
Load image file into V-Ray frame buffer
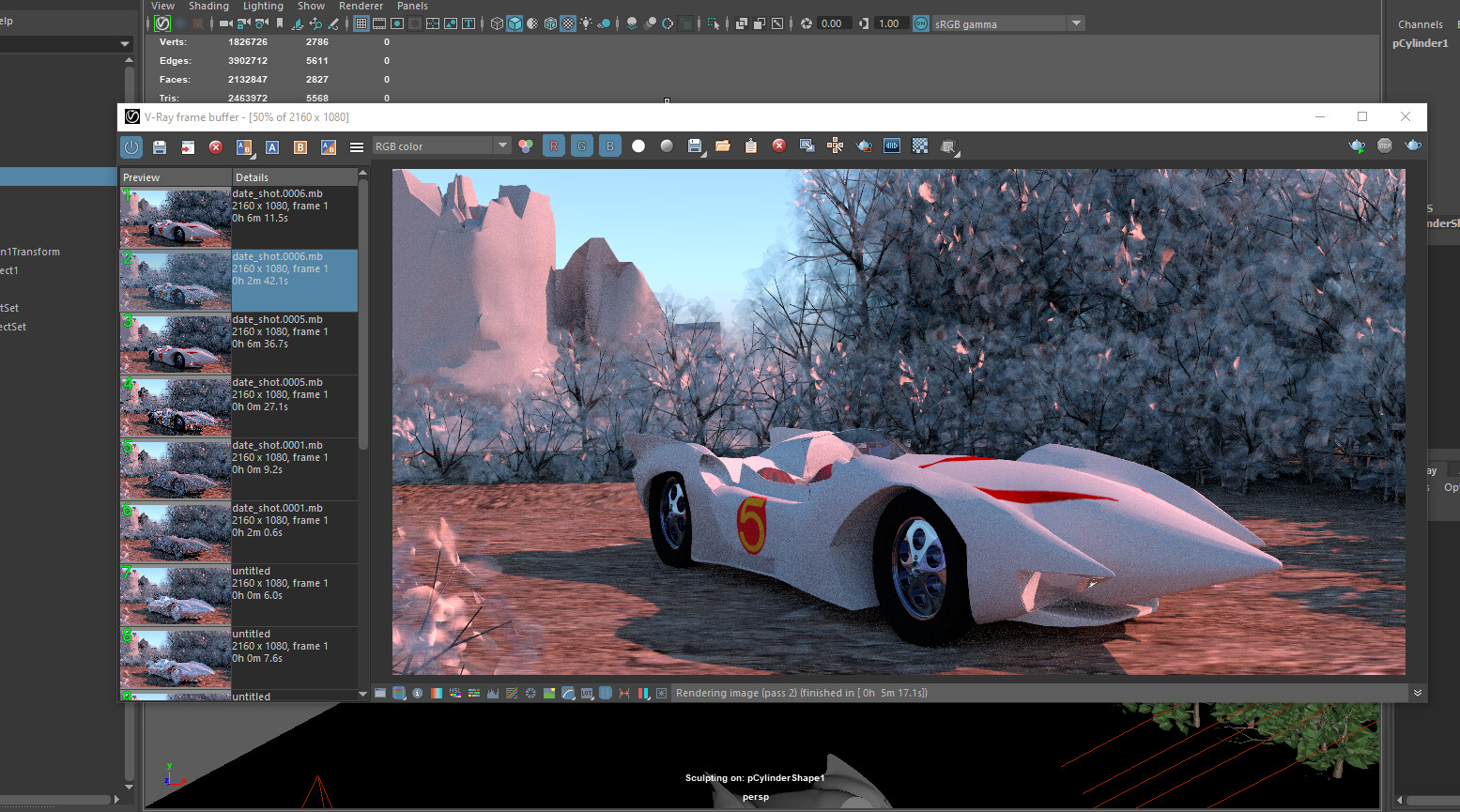[x=723, y=146]
